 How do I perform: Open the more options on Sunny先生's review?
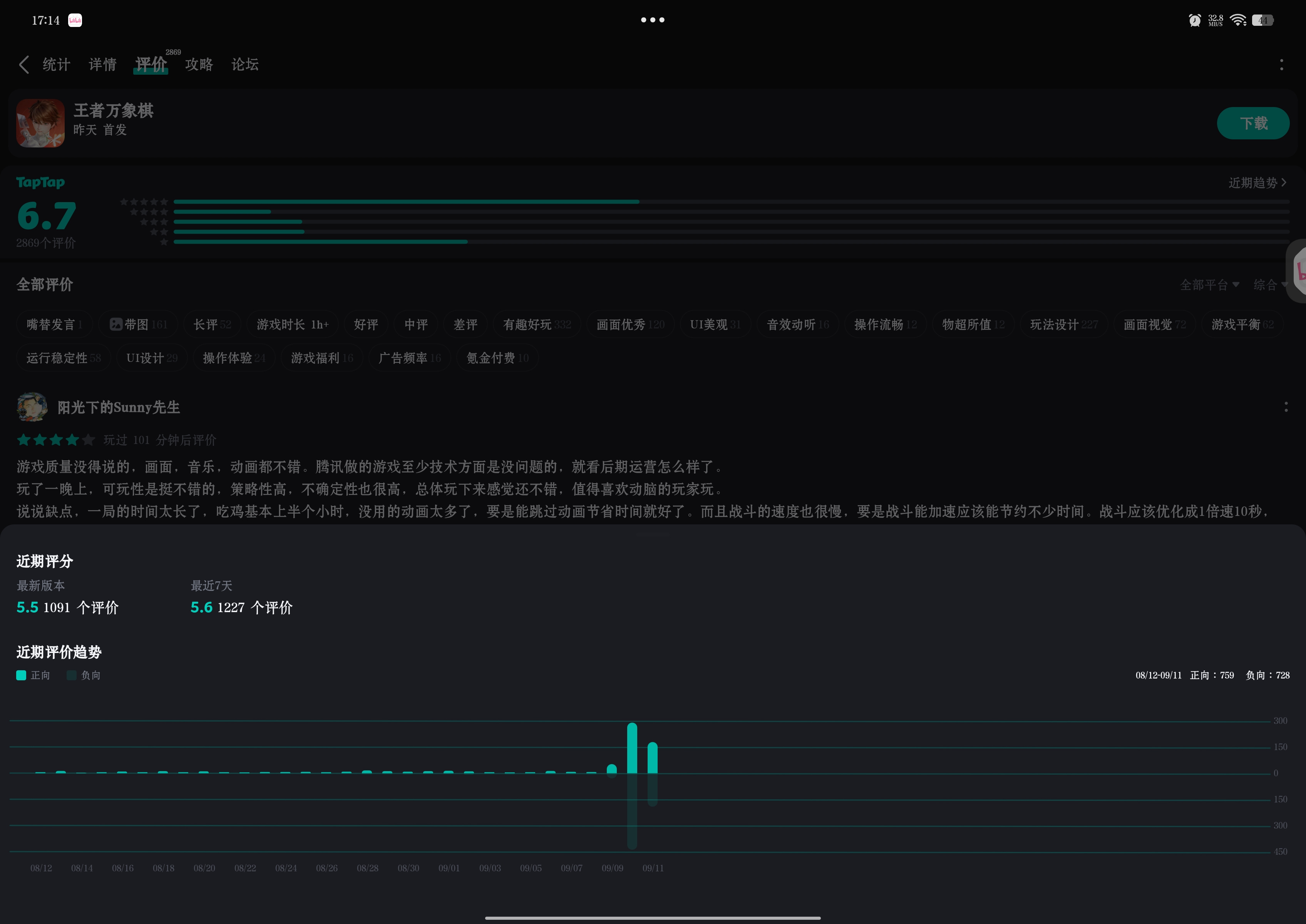click(x=1286, y=407)
